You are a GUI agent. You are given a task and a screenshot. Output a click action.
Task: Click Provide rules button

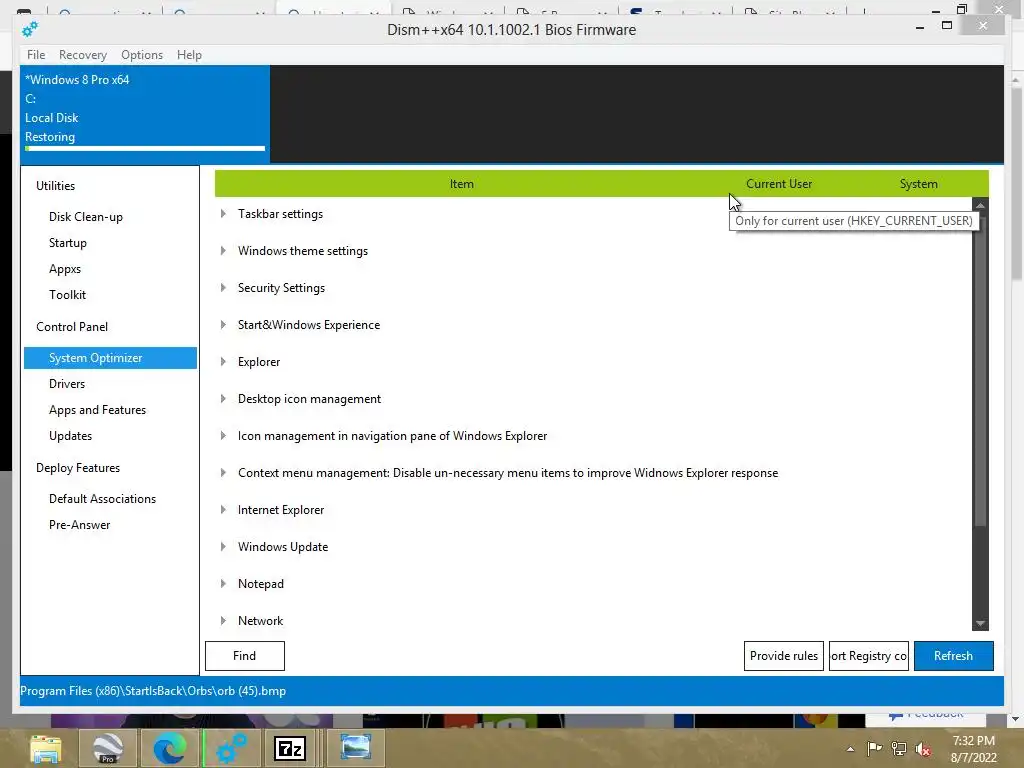point(784,656)
